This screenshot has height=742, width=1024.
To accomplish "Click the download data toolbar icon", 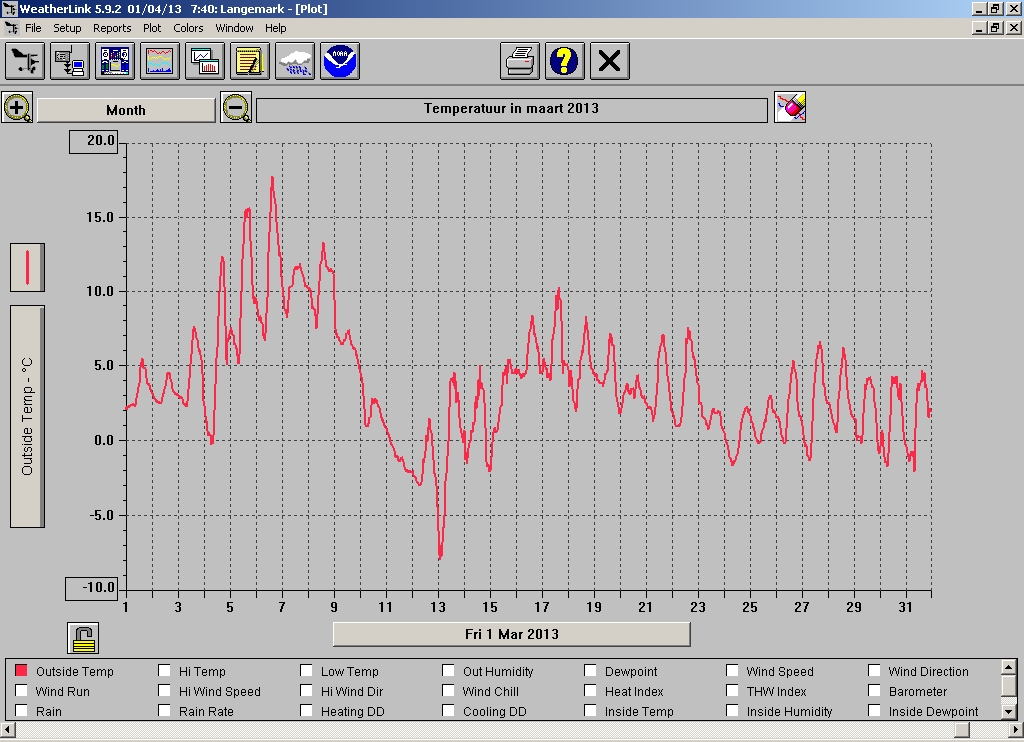I will point(70,61).
